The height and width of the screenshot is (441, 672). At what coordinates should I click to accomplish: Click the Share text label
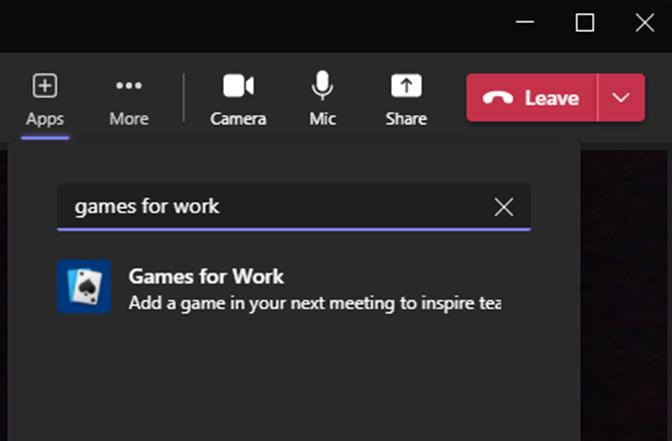406,119
